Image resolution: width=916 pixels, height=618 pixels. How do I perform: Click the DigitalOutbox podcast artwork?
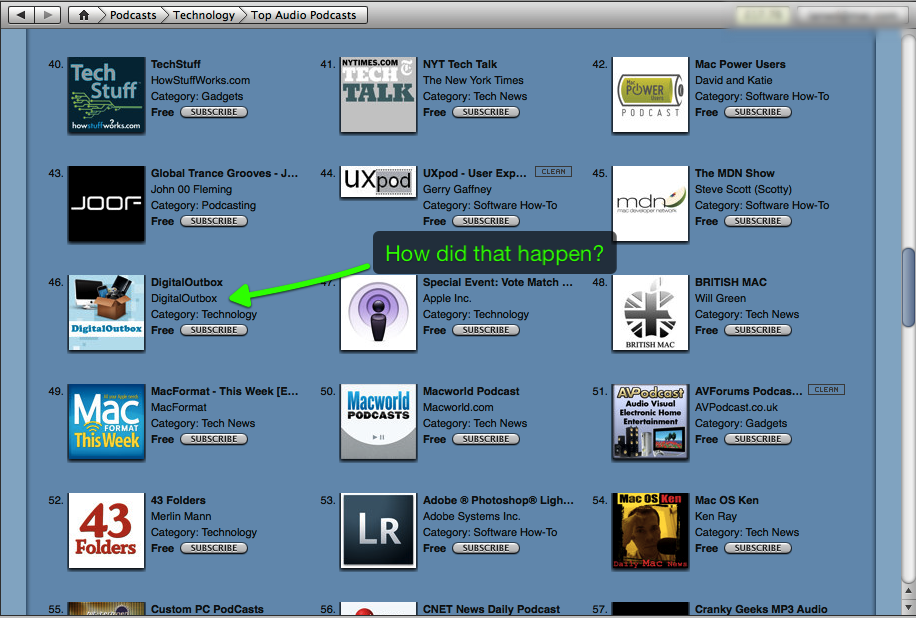point(106,313)
